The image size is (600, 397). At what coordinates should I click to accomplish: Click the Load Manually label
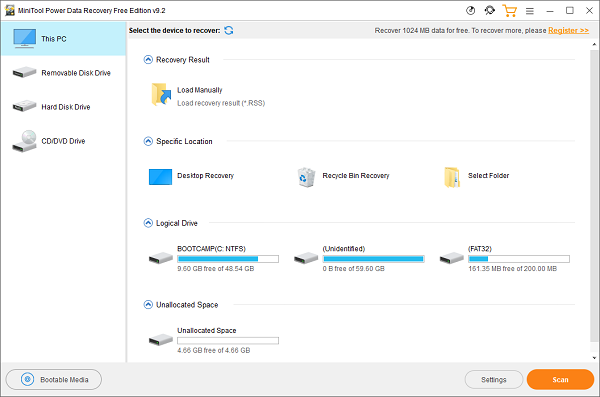point(199,90)
